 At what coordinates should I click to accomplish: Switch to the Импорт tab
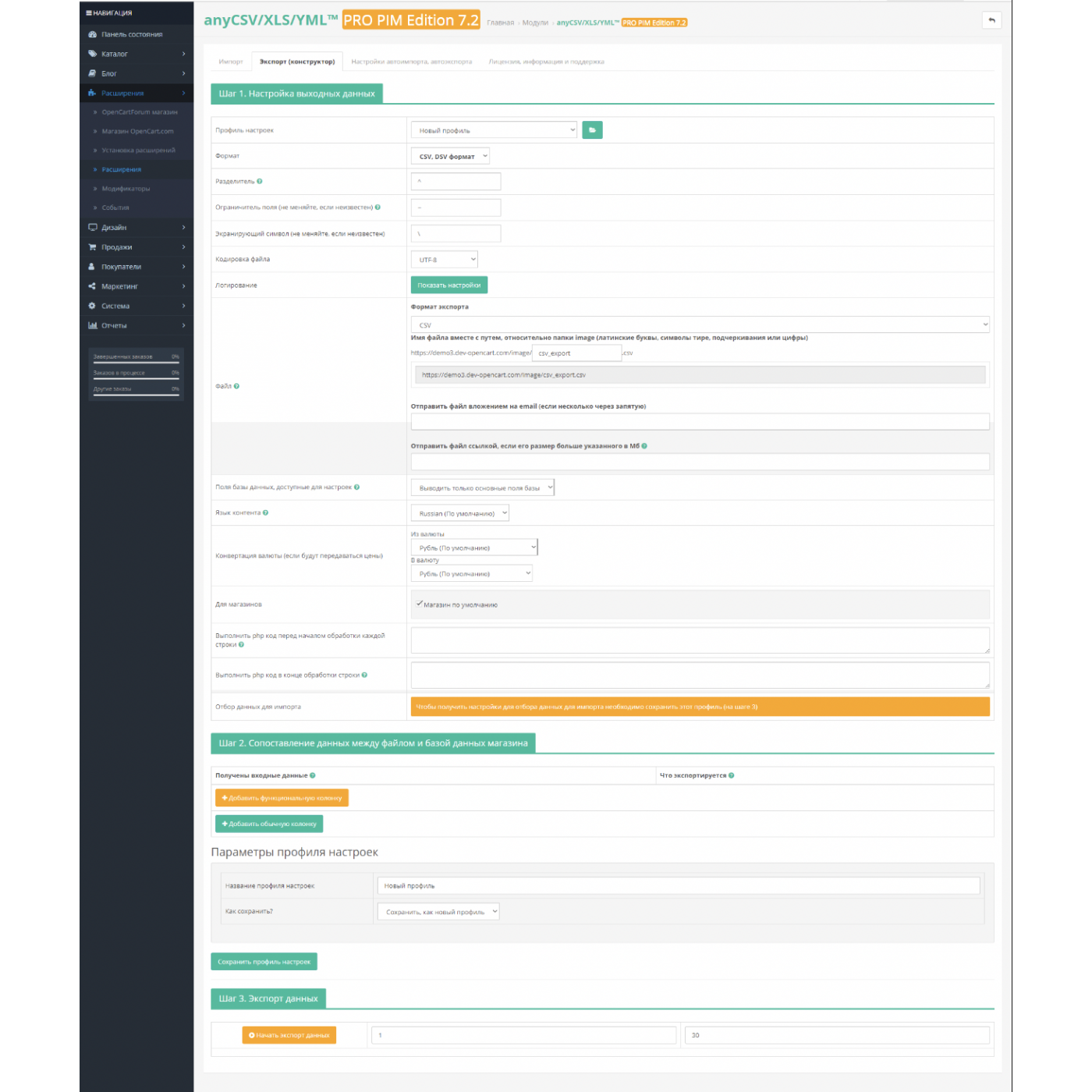tap(231, 62)
